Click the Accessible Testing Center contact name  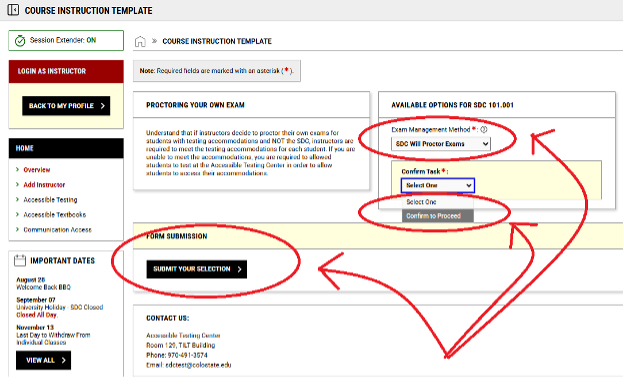183,335
